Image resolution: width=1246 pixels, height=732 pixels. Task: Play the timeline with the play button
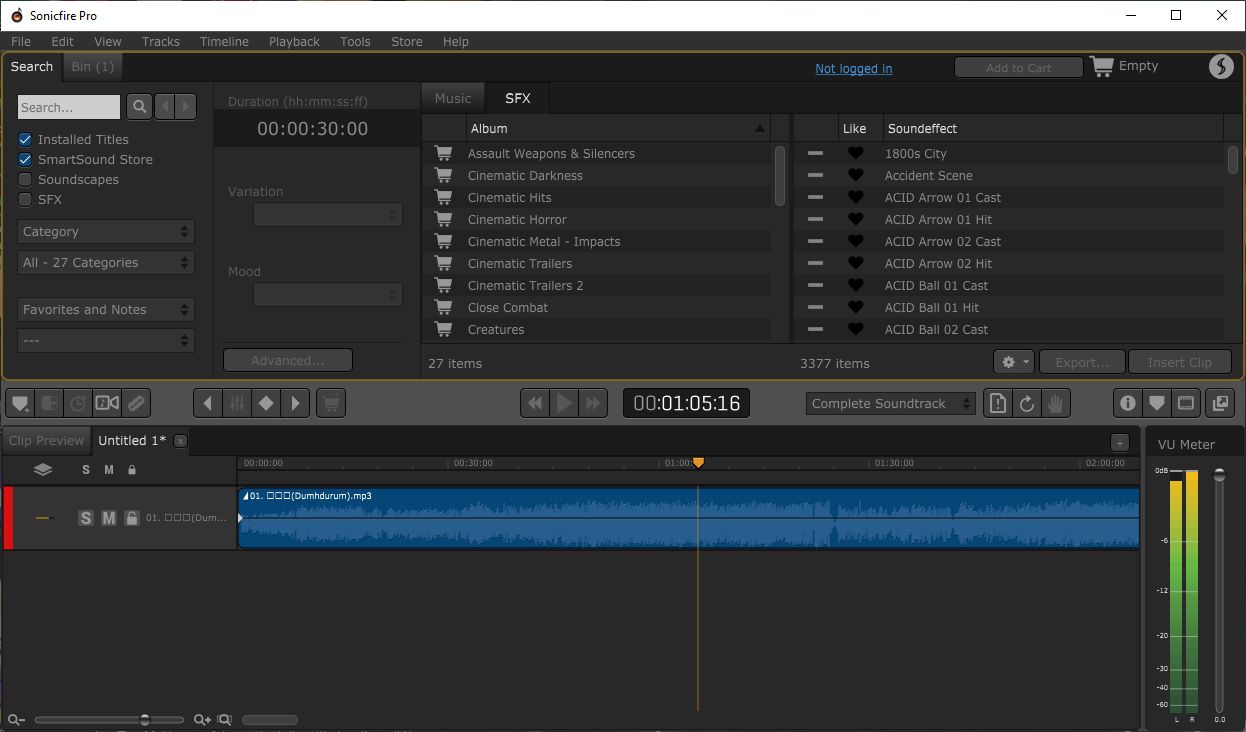coord(564,403)
